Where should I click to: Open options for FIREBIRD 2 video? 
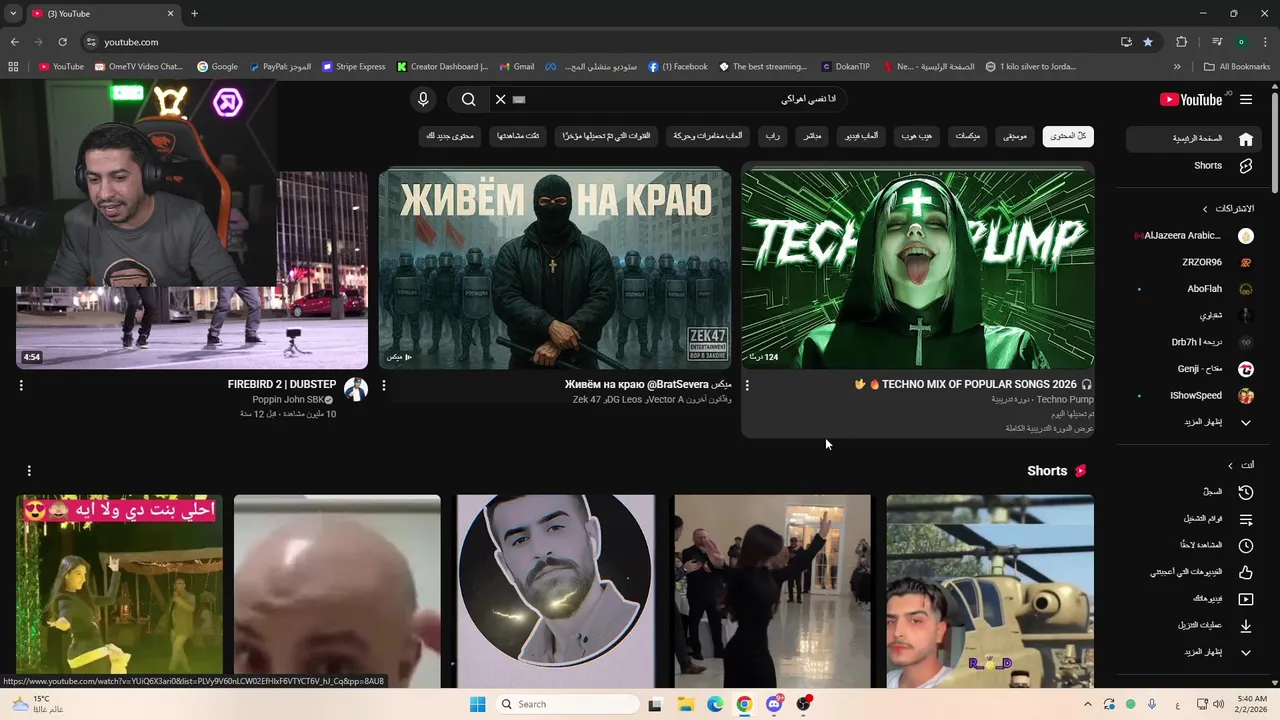click(21, 385)
